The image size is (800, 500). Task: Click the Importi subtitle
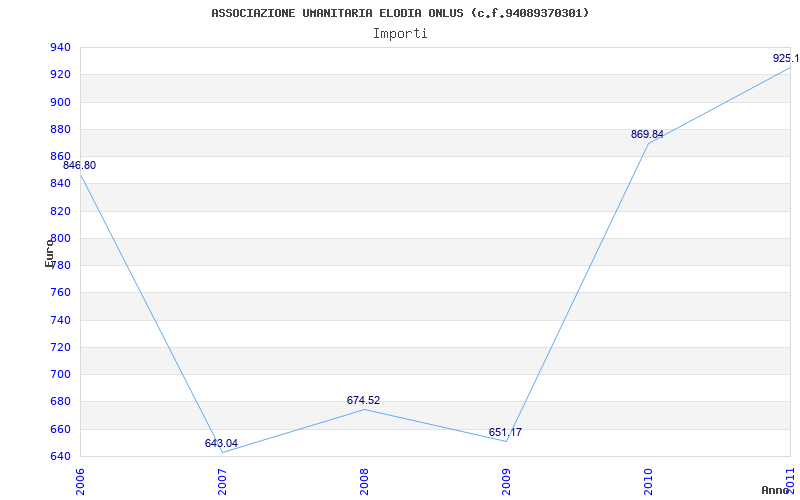[400, 34]
